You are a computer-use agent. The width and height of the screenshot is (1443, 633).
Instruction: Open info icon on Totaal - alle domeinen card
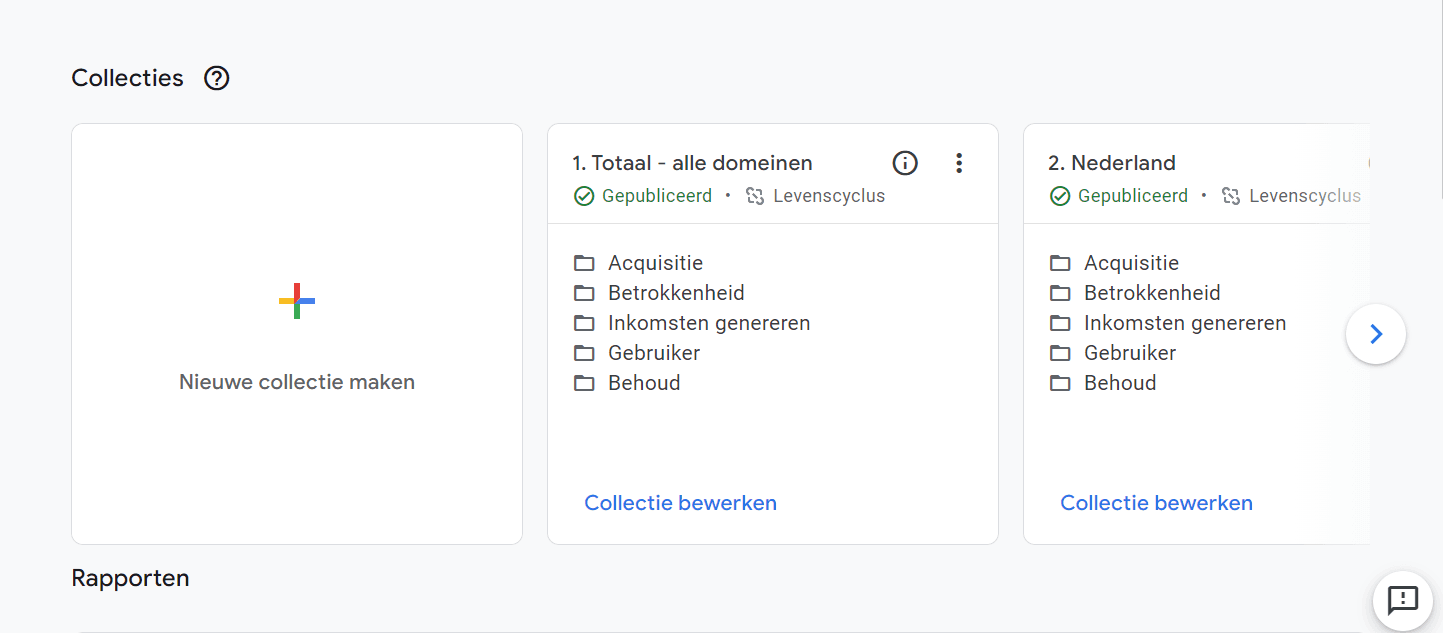click(905, 163)
